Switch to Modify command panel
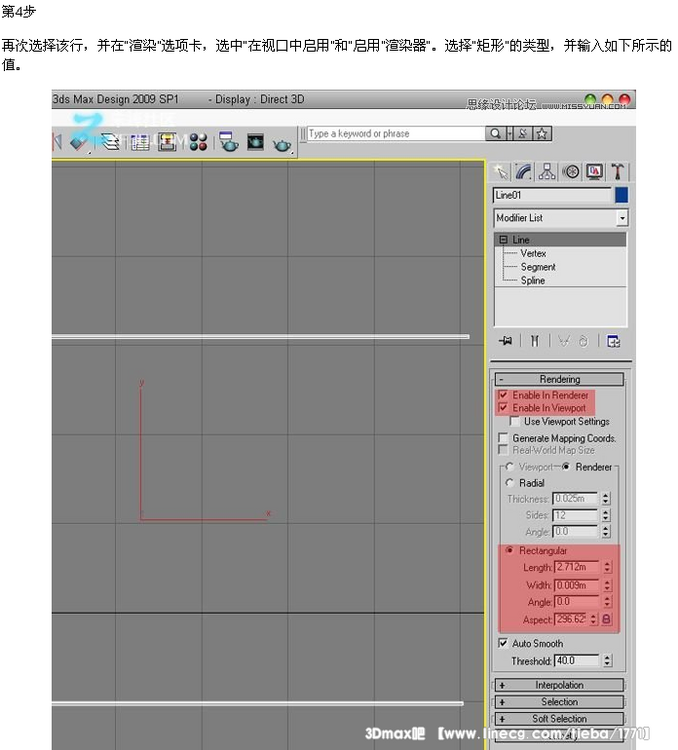The width and height of the screenshot is (678, 750). coord(523,171)
